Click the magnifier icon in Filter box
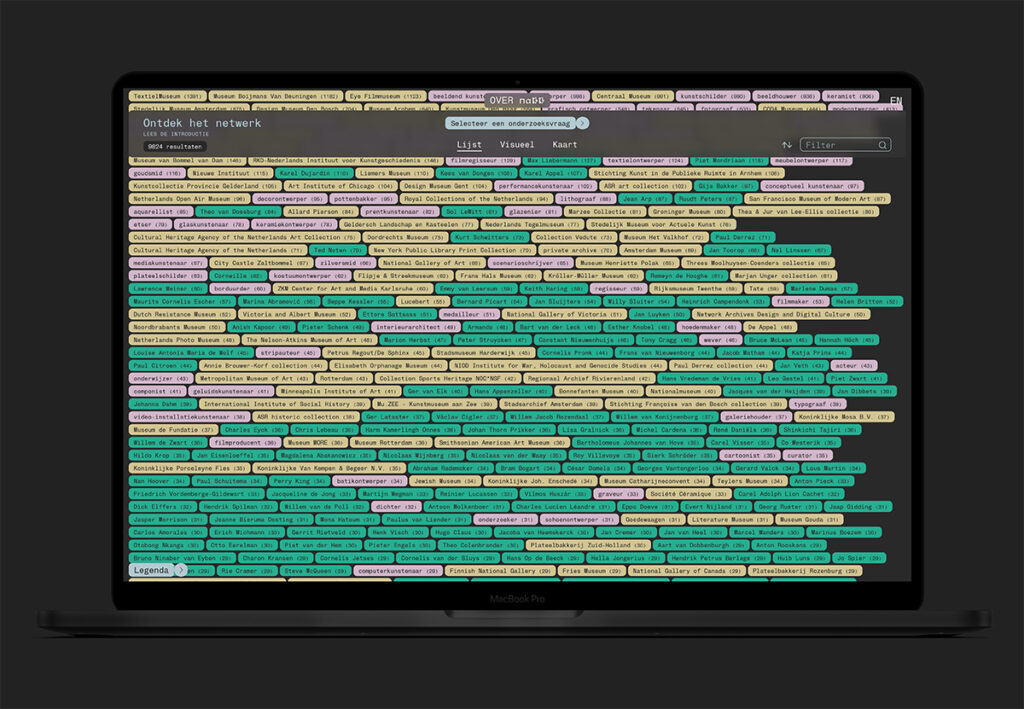The height and width of the screenshot is (709, 1024). click(882, 145)
